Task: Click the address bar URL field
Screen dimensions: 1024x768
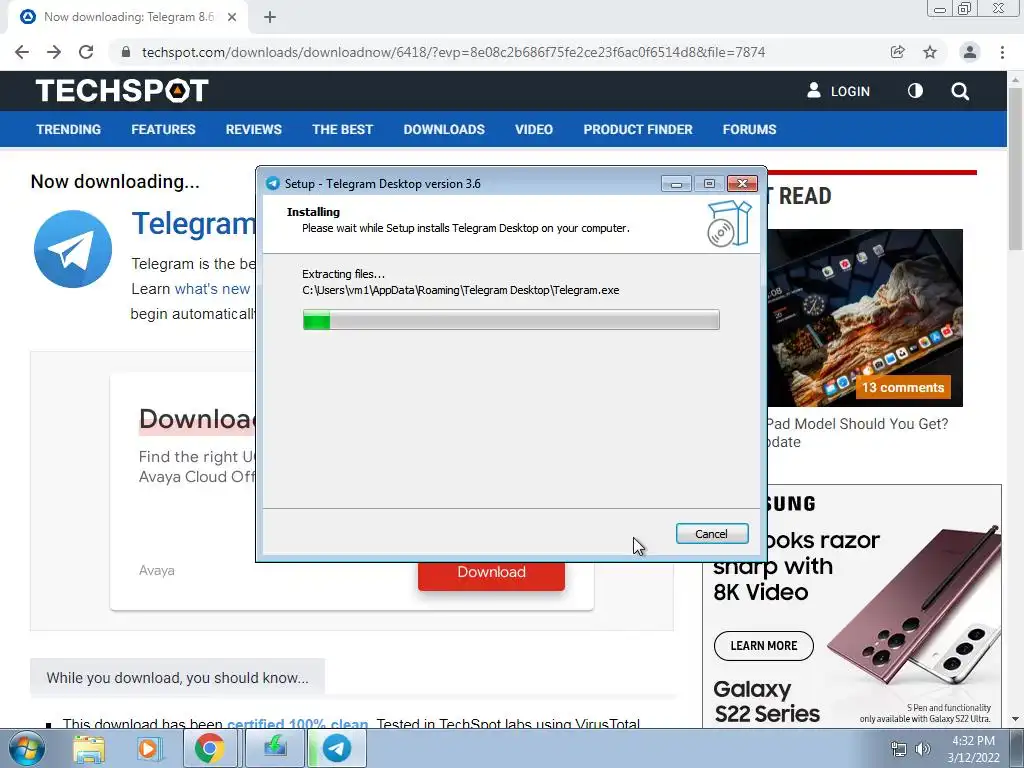Action: pyautogui.click(x=453, y=52)
